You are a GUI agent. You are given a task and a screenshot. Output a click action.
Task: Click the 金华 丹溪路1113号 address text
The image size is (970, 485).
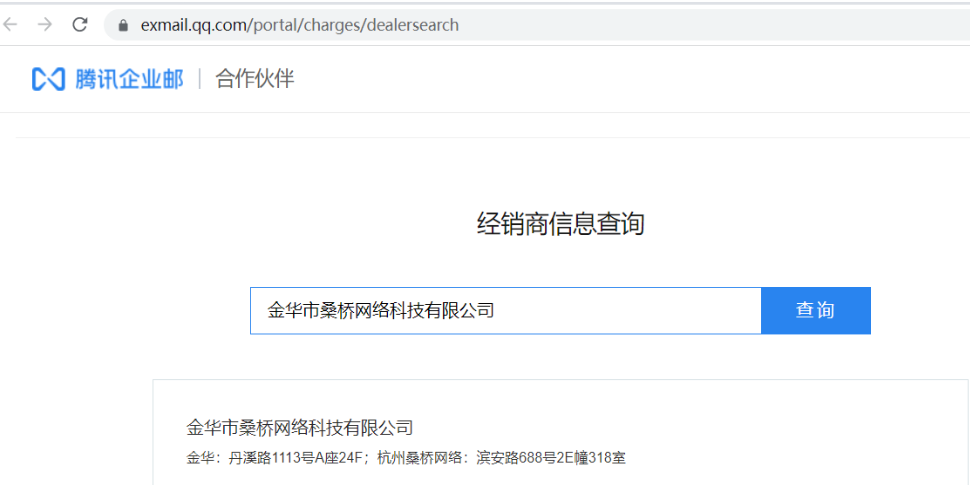click(272, 458)
